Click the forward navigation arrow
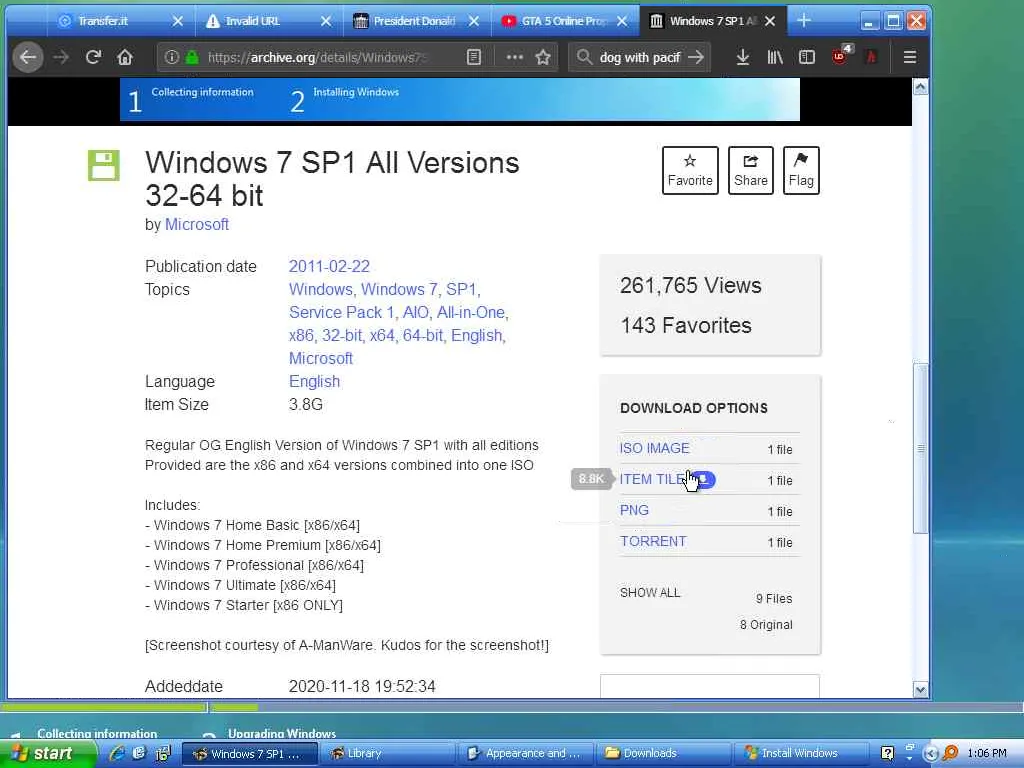Image resolution: width=1024 pixels, height=768 pixels. (61, 57)
